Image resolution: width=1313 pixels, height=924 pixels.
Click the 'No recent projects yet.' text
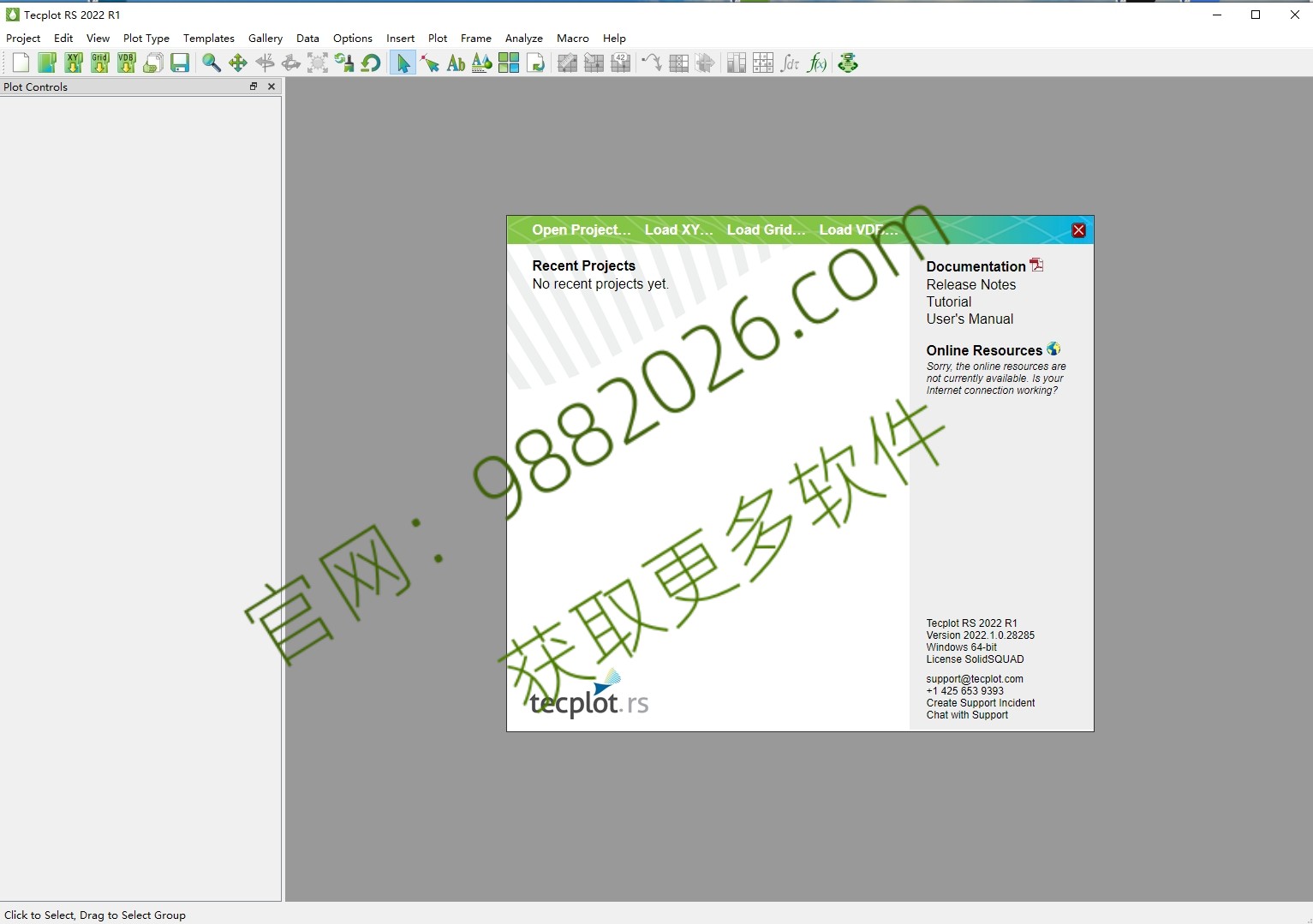click(600, 283)
